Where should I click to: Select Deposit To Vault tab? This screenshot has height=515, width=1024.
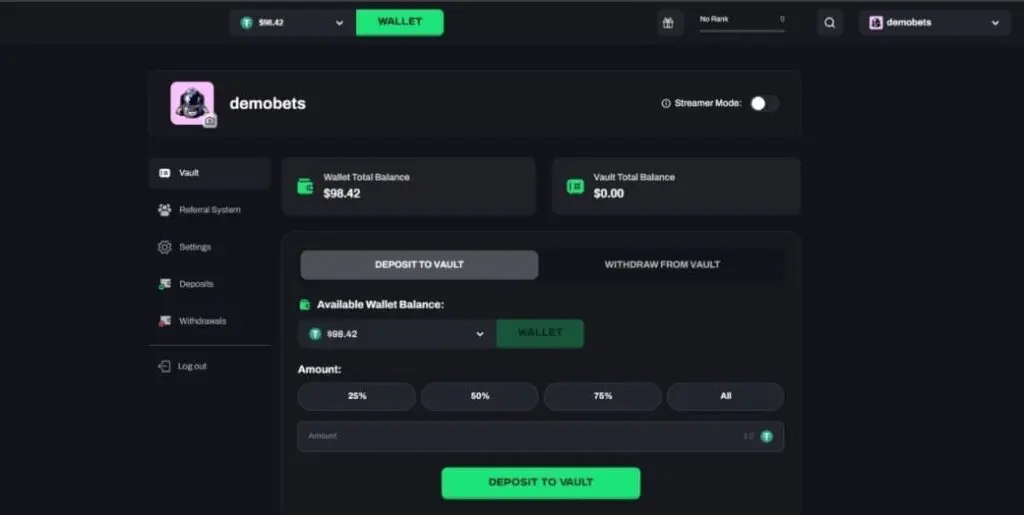(x=419, y=264)
